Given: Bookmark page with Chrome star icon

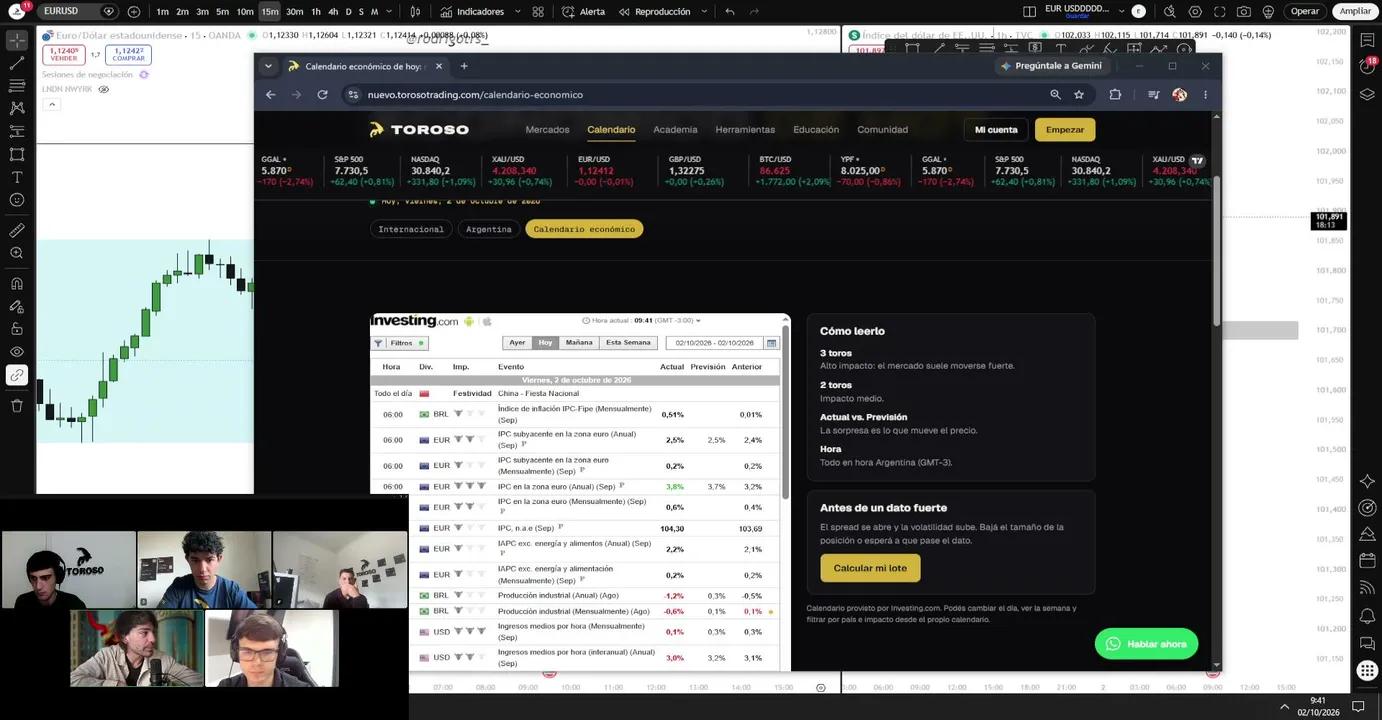Looking at the screenshot, I should pos(1079,94).
